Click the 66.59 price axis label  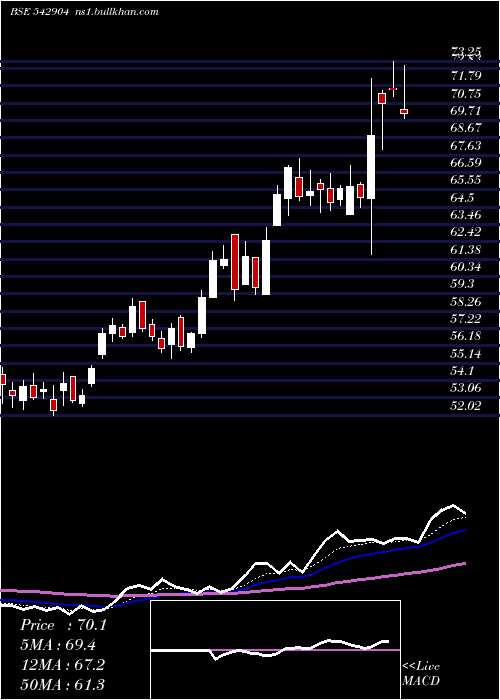[466, 162]
